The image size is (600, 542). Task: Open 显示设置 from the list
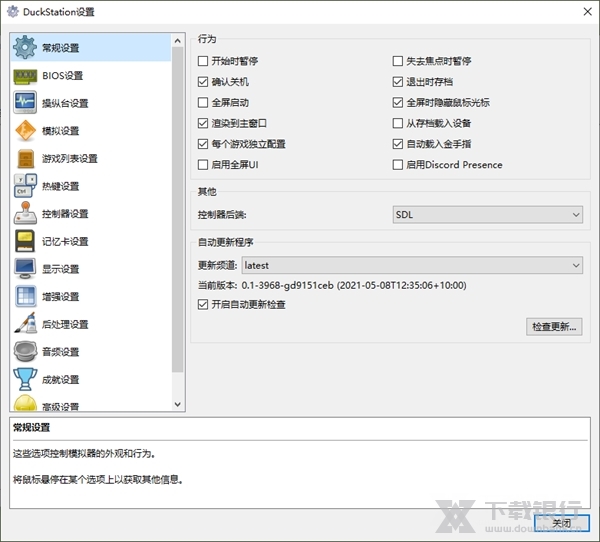[x=90, y=269]
